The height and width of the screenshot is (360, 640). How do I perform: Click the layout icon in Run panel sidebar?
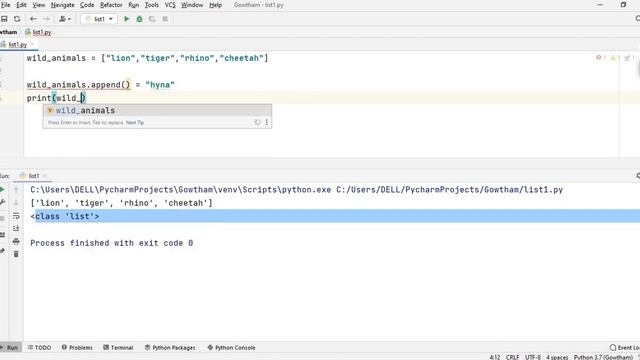[2, 235]
